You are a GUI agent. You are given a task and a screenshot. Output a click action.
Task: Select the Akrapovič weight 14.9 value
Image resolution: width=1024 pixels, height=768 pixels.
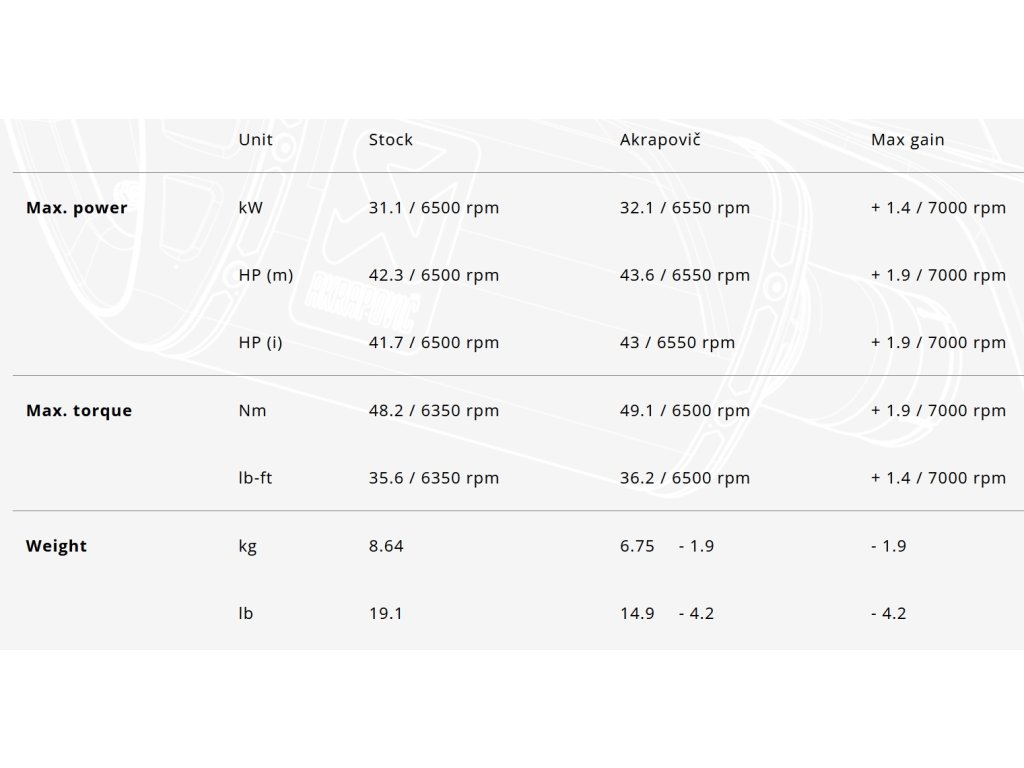[637, 613]
